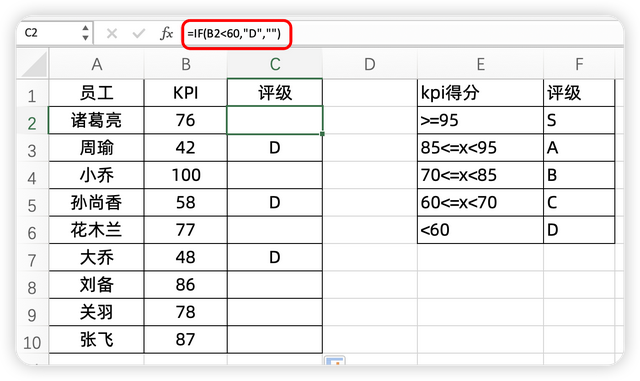Open the autofill options icon below table
Screen dimensions: 640x381
pyautogui.click(x=335, y=361)
